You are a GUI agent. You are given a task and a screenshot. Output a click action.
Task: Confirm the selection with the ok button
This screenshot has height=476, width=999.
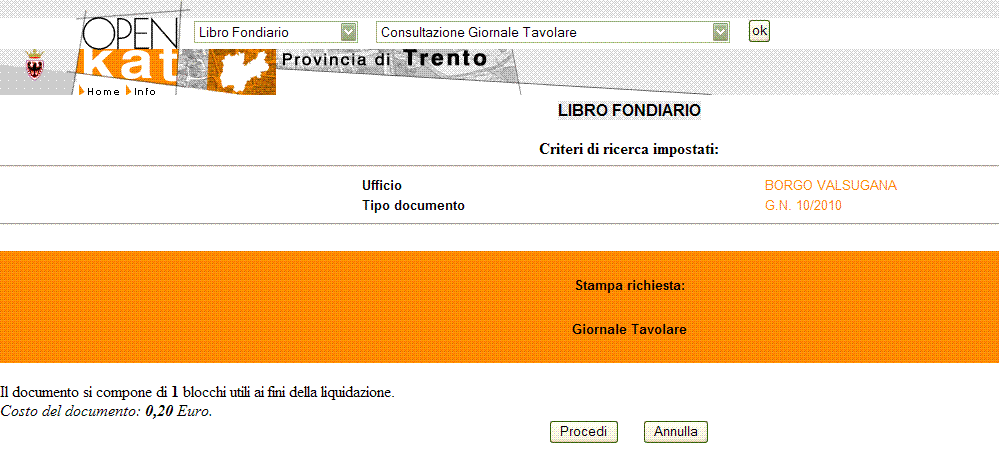(x=759, y=31)
